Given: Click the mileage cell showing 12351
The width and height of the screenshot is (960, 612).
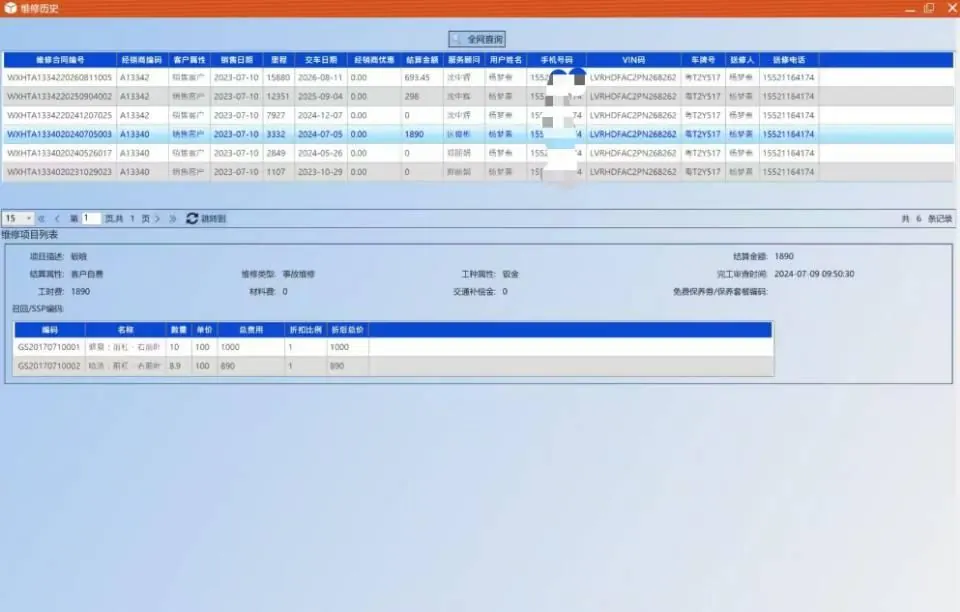Looking at the screenshot, I should [278, 97].
